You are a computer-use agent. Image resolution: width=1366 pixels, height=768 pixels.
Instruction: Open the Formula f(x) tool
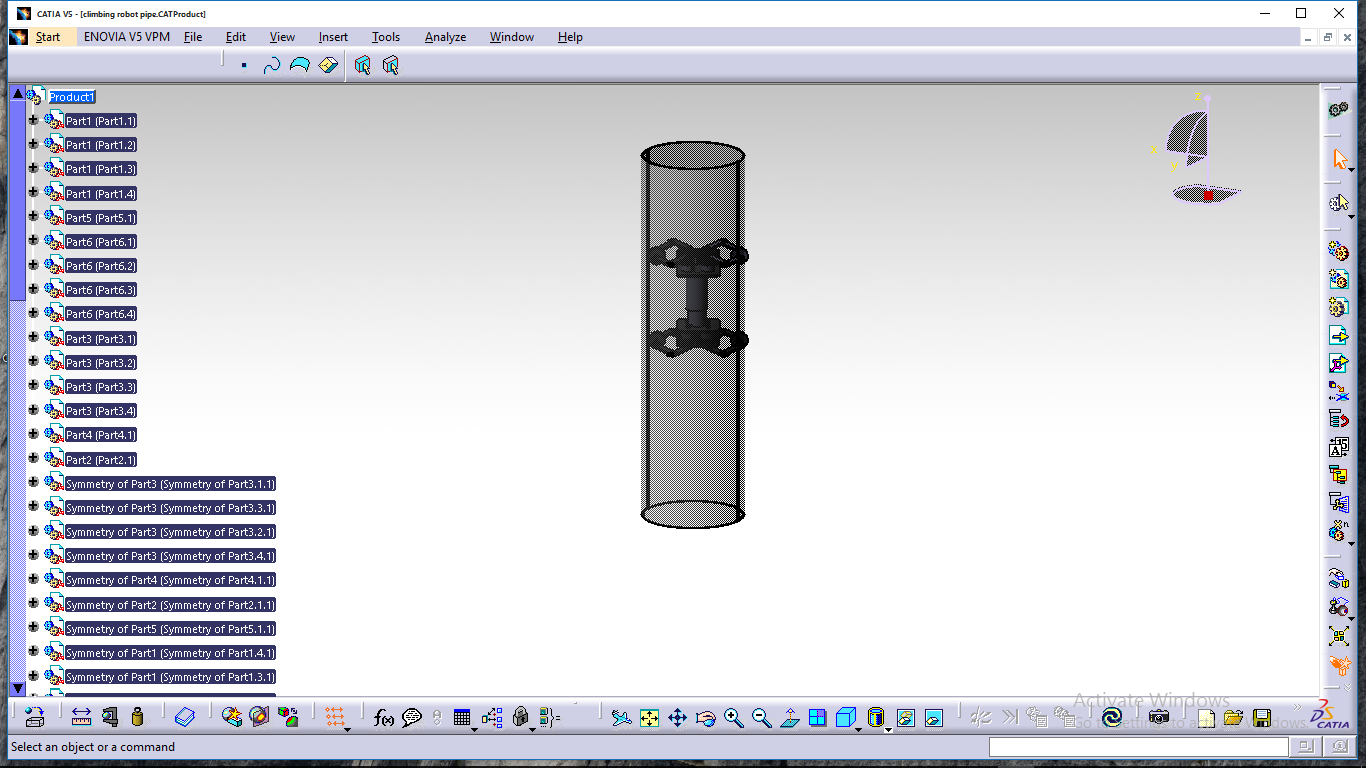coord(383,717)
